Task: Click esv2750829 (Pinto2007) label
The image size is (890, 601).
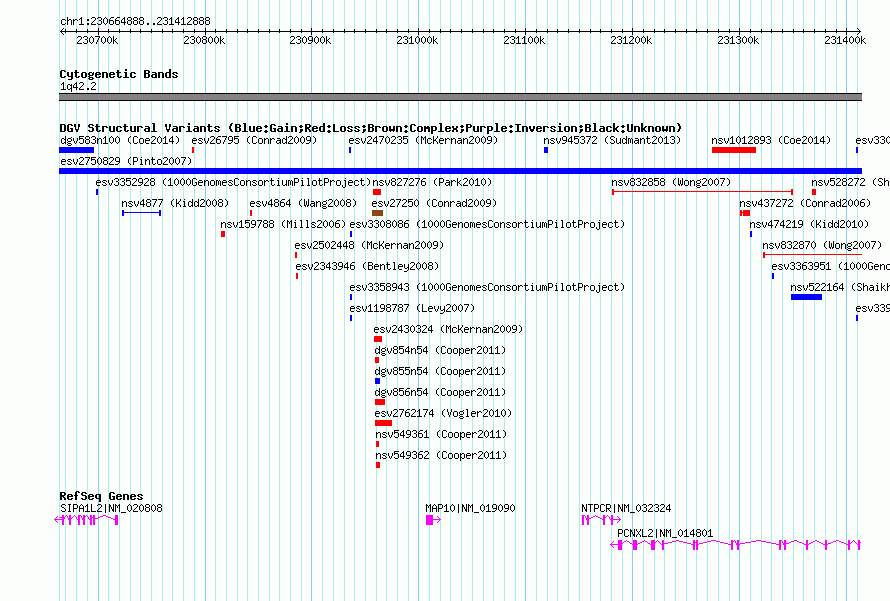Action: click(126, 161)
